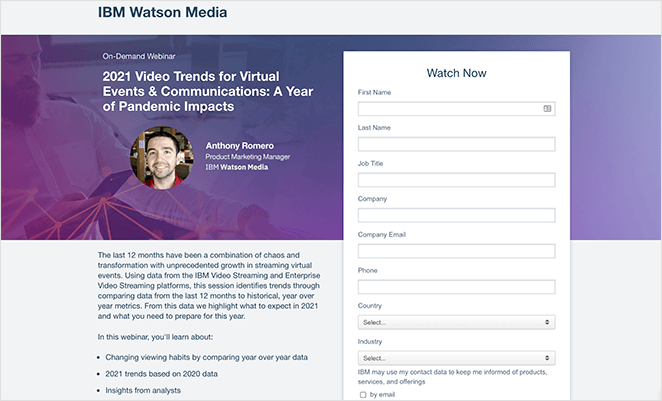The width and height of the screenshot is (662, 401).
Task: Click bullet '2021 trends based on 2020 data'
Action: (x=162, y=374)
